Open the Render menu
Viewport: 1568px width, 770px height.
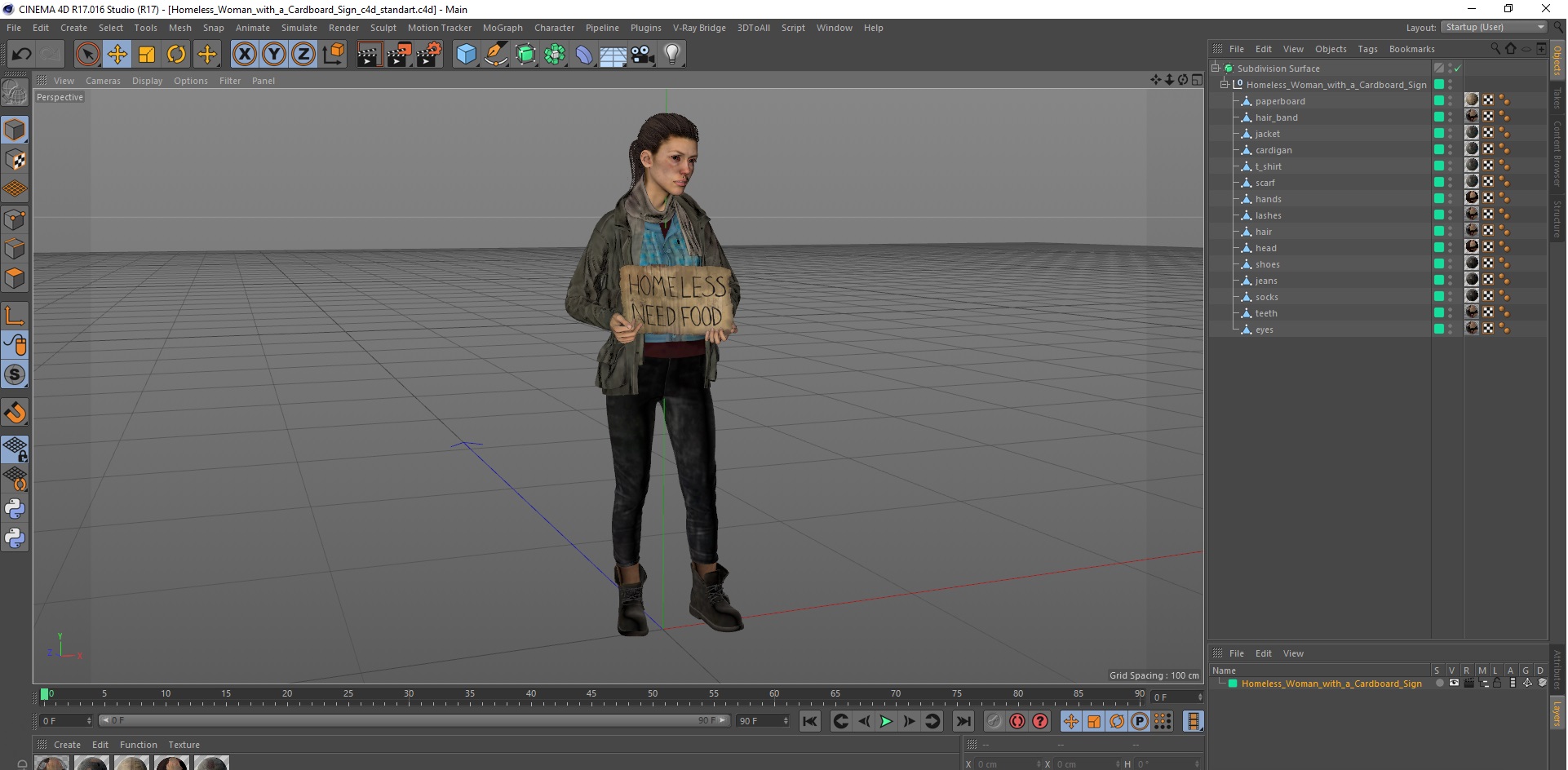343,28
